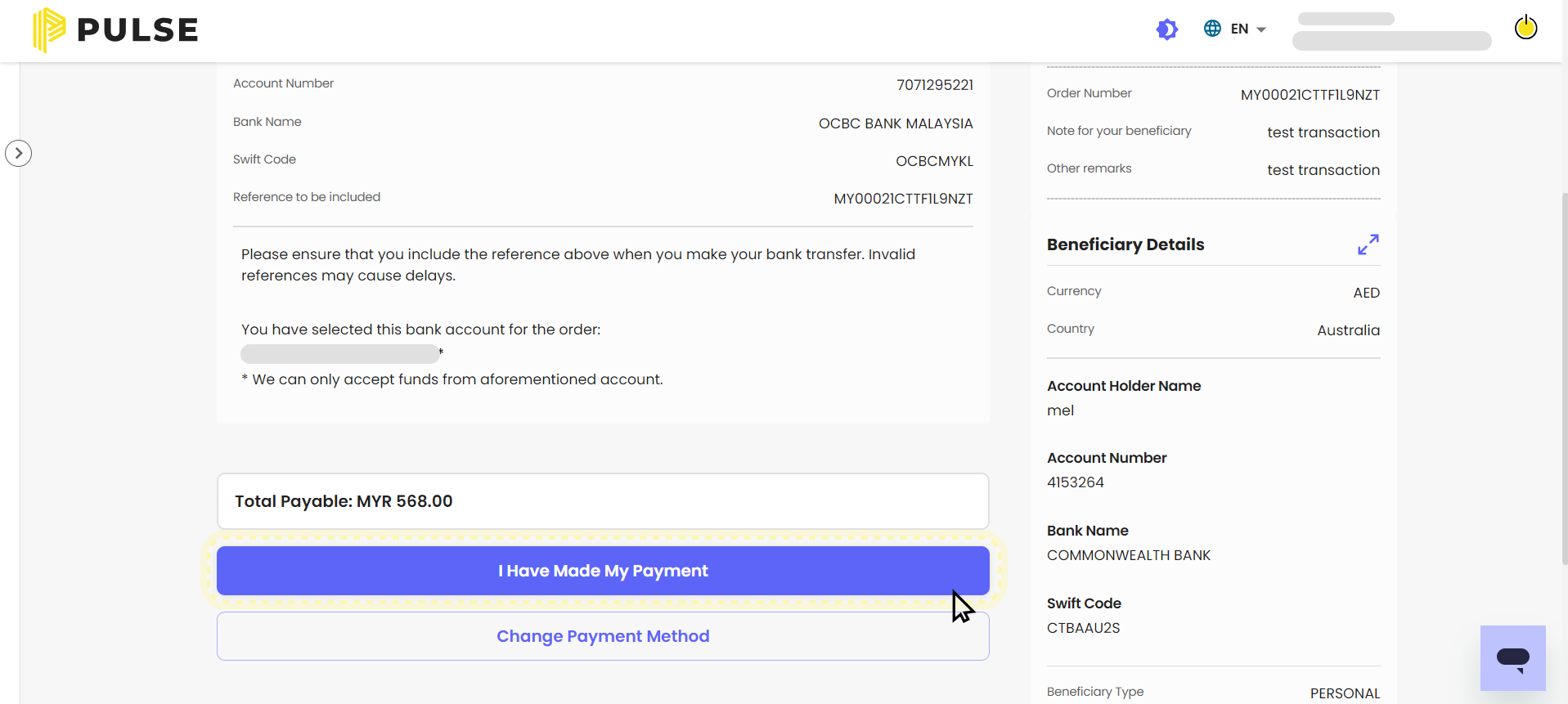The width and height of the screenshot is (1568, 704).
Task: Click the power logout icon
Action: pos(1525,28)
